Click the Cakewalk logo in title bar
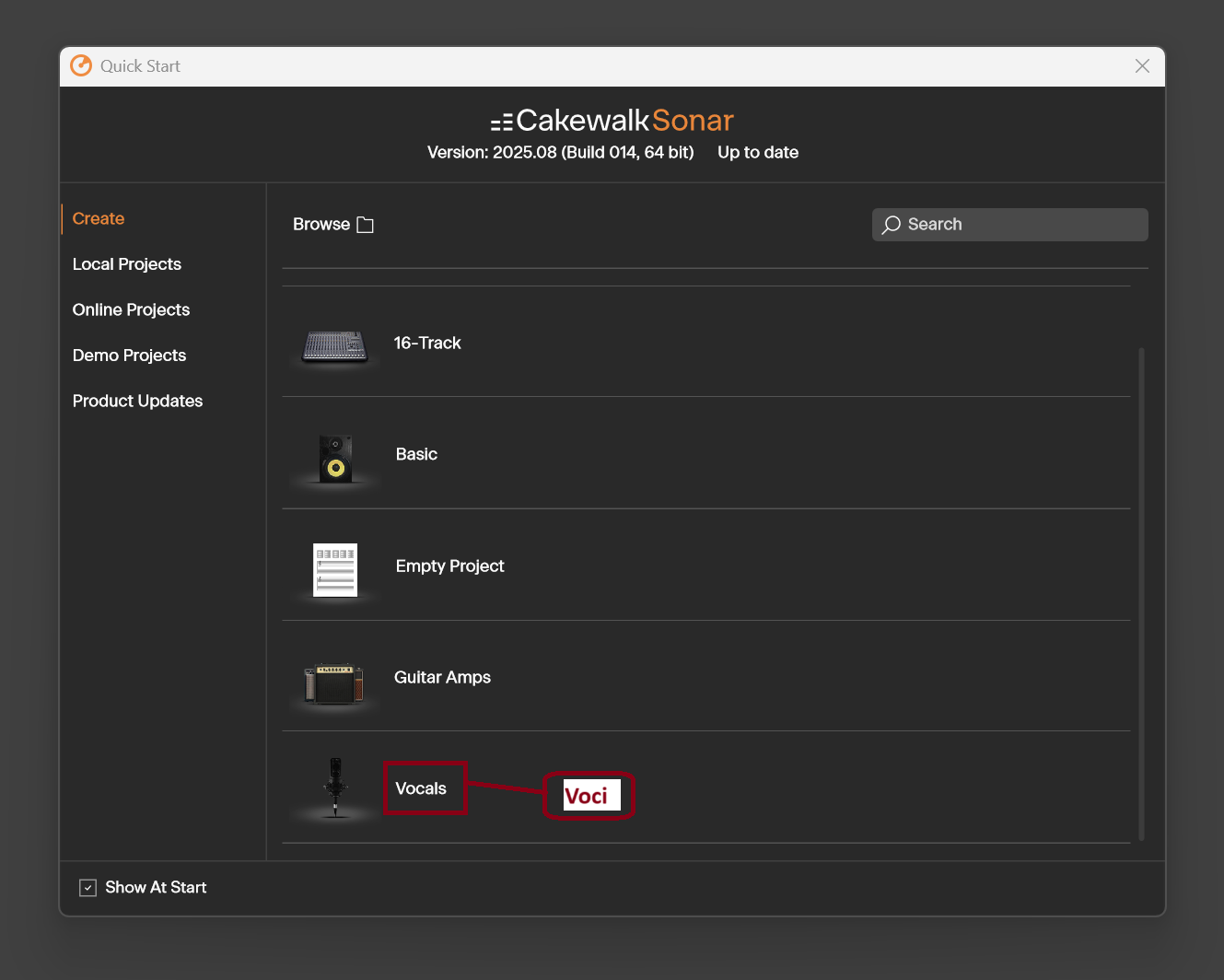 tap(81, 65)
